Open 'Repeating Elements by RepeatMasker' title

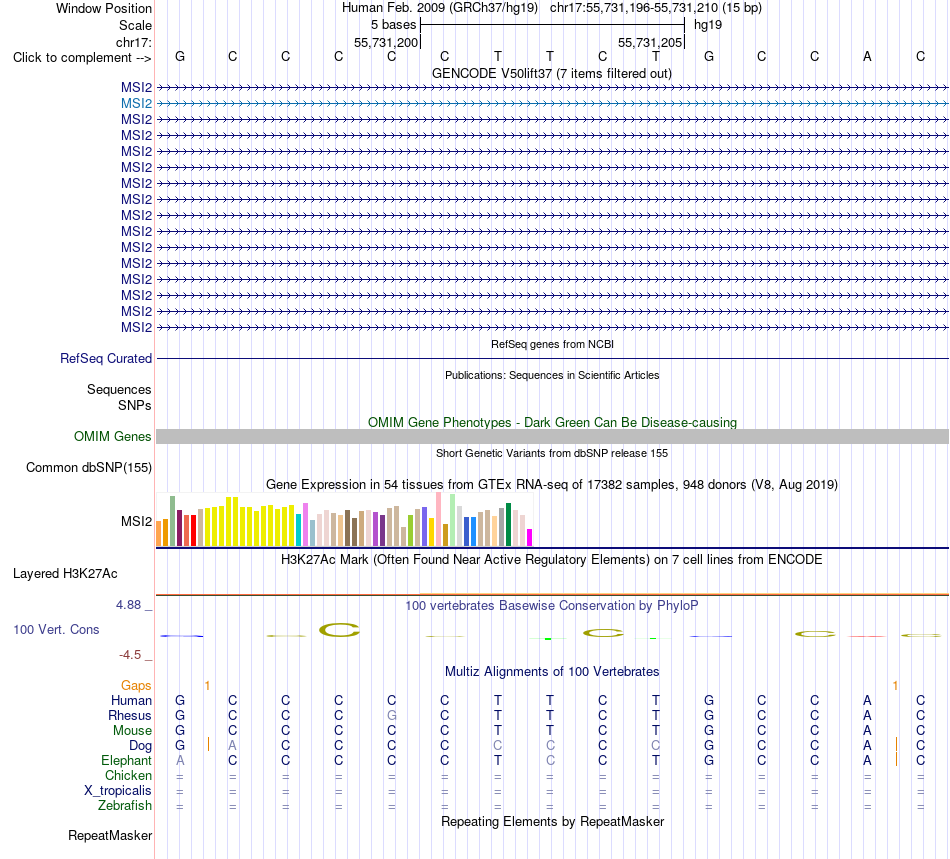tap(552, 821)
